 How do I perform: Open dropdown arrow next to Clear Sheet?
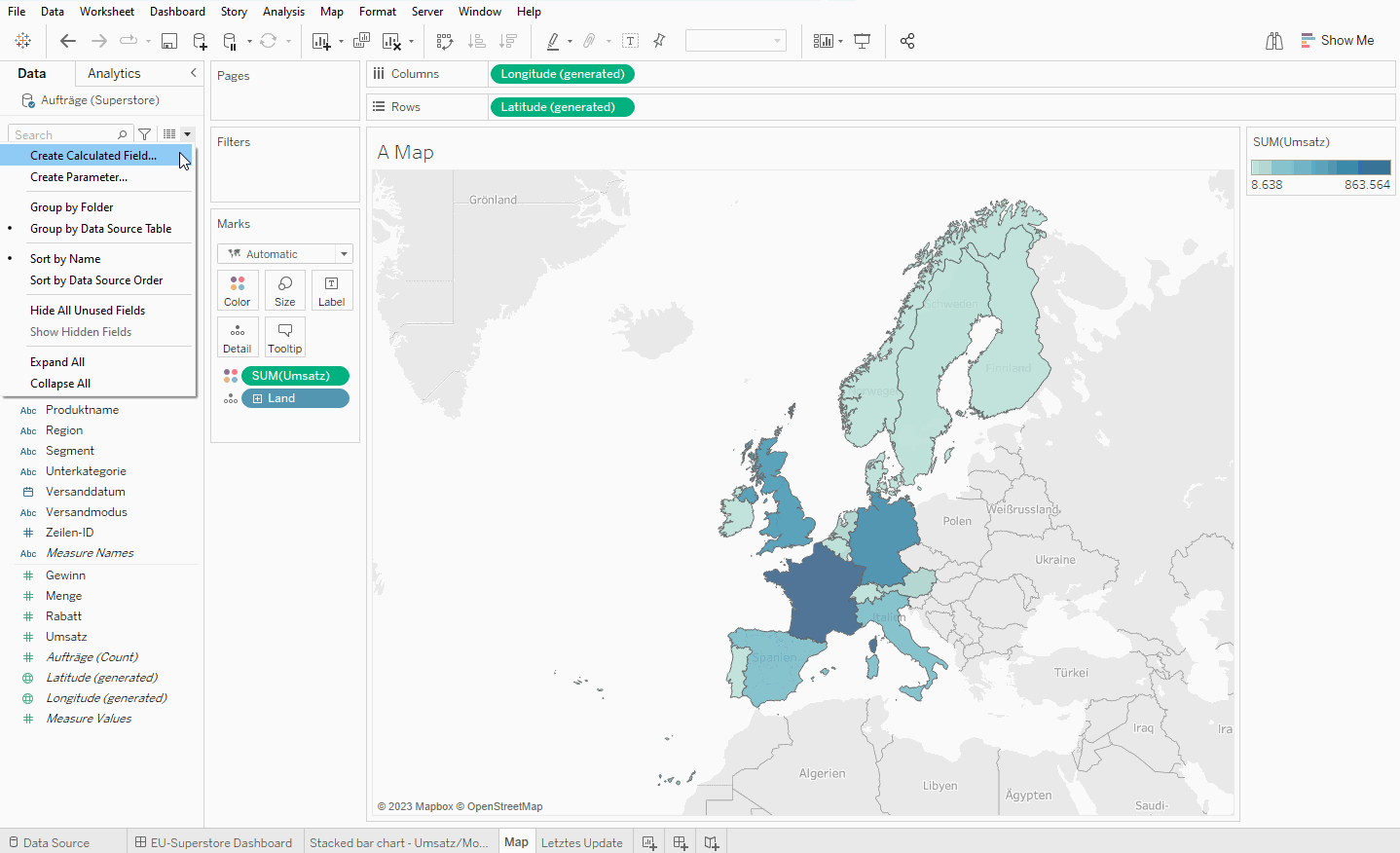coord(411,41)
